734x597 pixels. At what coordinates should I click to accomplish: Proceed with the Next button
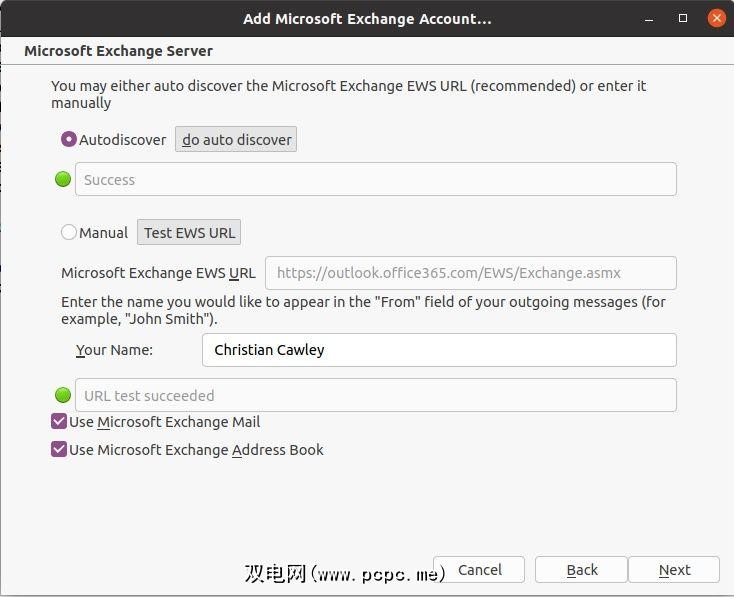[x=674, y=569]
